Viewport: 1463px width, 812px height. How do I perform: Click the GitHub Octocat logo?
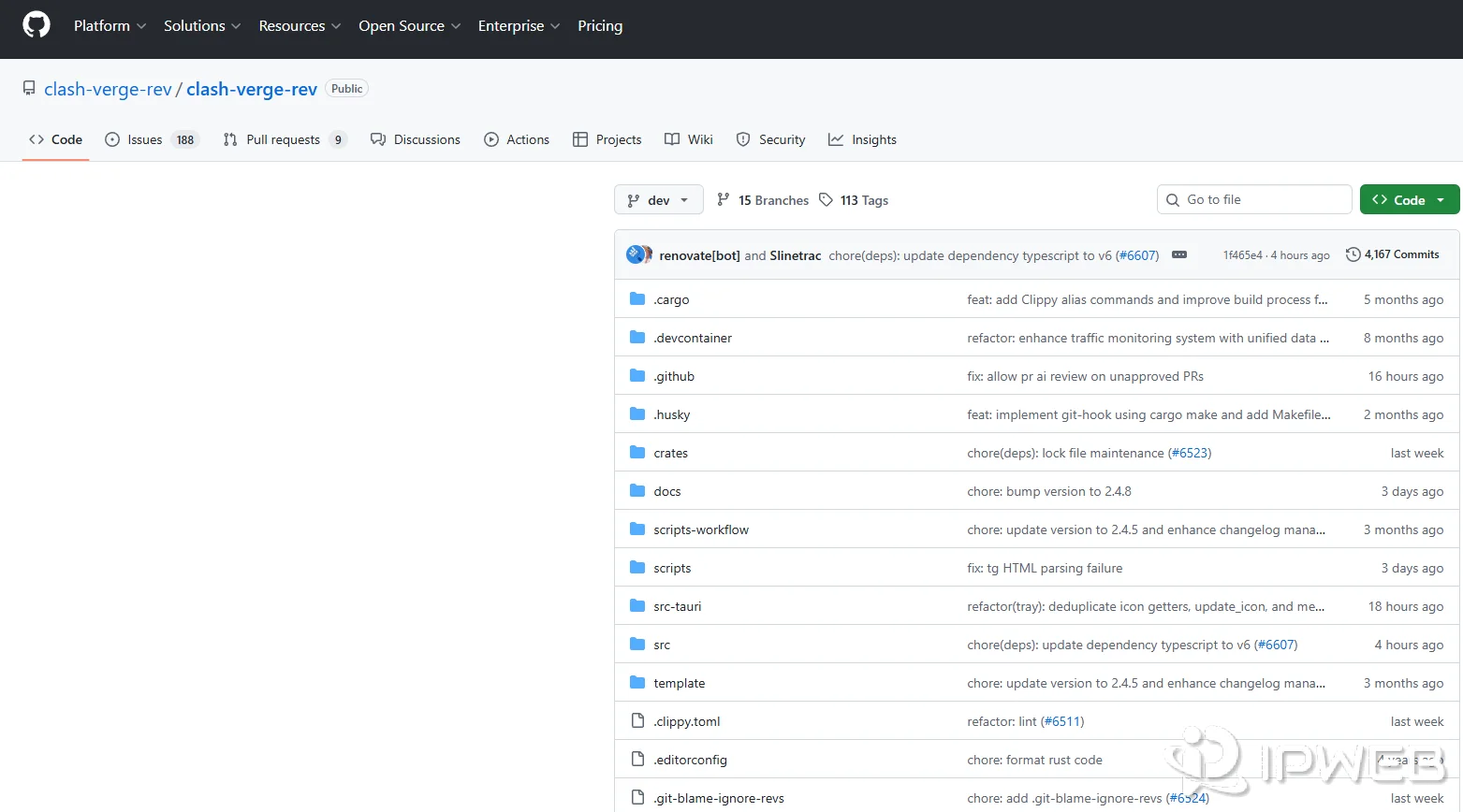[x=37, y=25]
